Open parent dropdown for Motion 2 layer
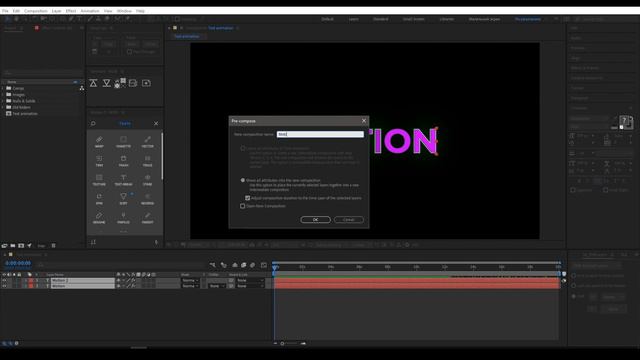 pos(250,280)
